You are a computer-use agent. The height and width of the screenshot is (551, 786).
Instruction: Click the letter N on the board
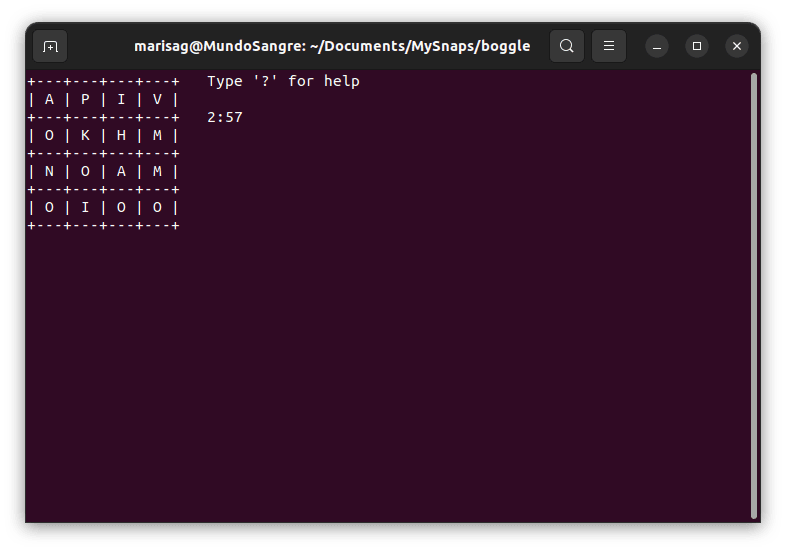(49, 171)
